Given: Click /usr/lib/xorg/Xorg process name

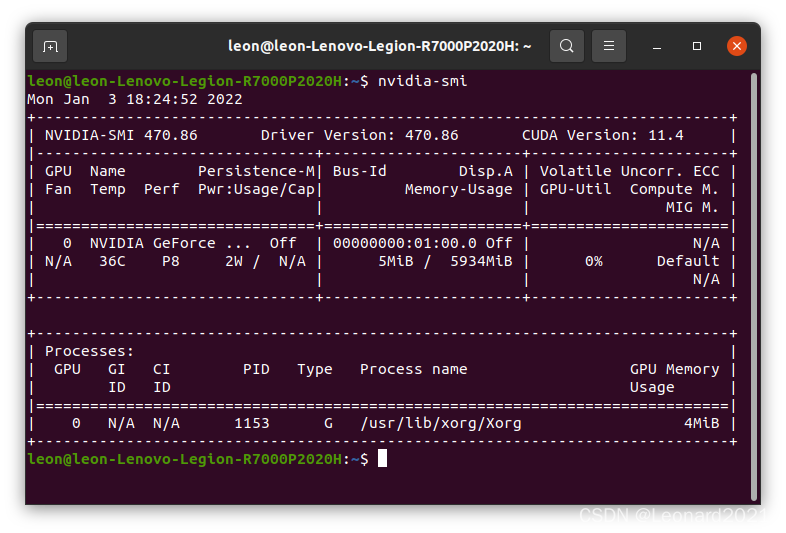Looking at the screenshot, I should point(441,424).
